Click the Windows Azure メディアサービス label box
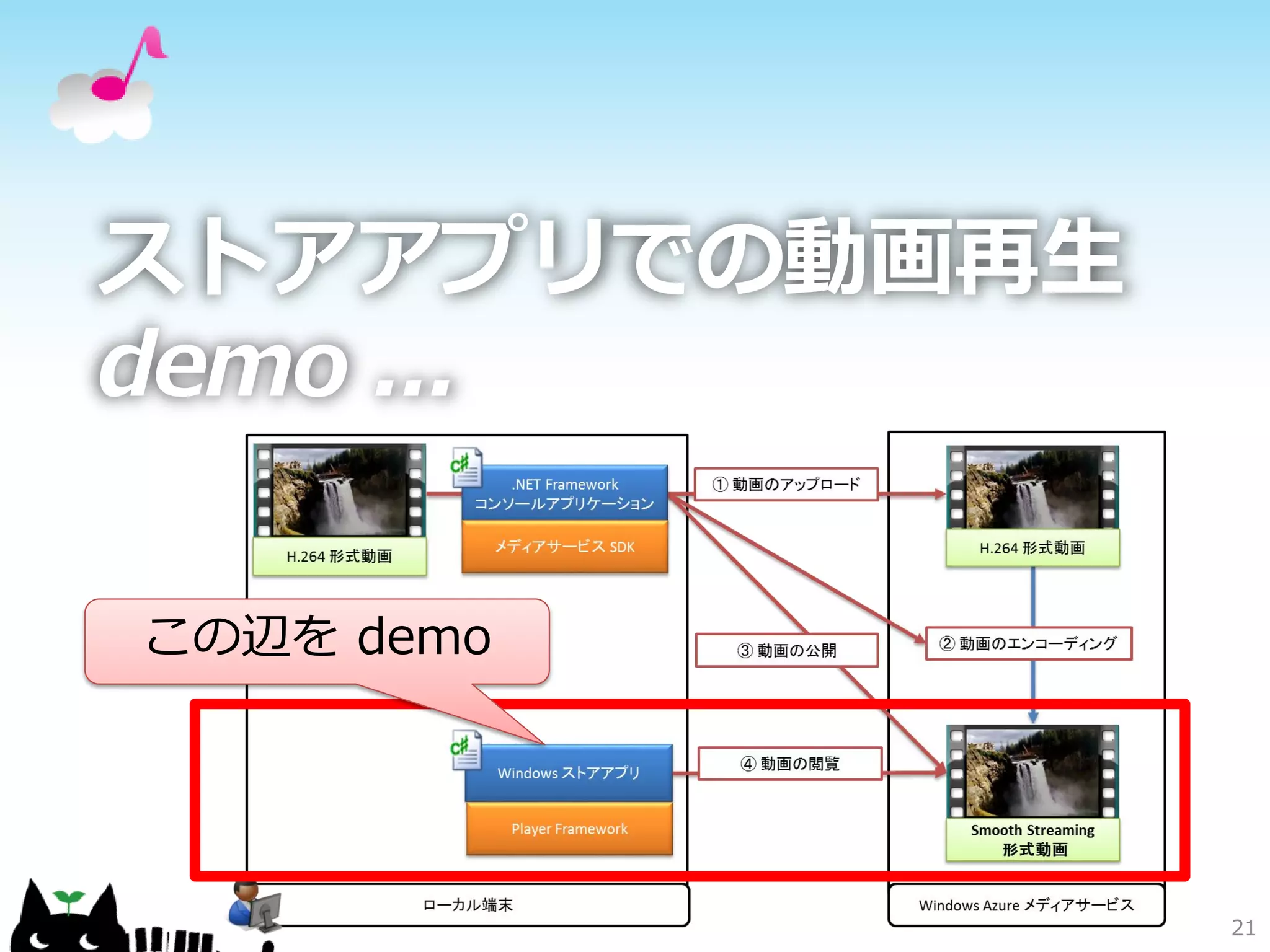Viewport: 1270px width, 952px height. (x=1026, y=905)
